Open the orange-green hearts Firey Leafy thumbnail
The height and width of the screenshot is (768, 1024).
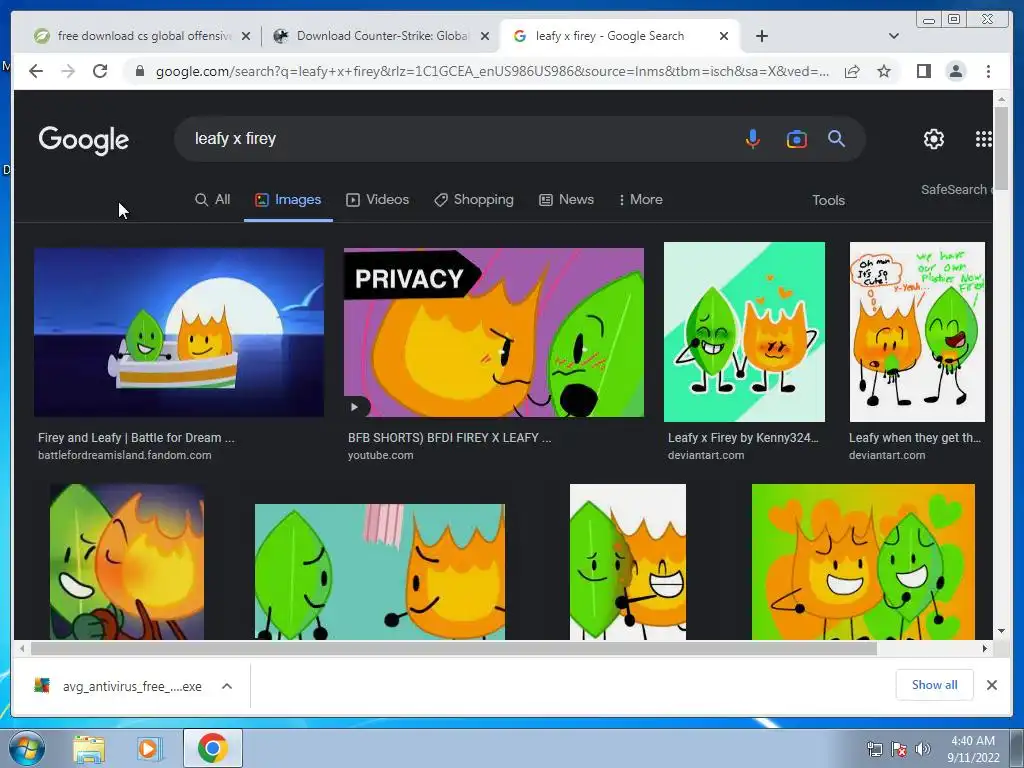click(x=863, y=562)
